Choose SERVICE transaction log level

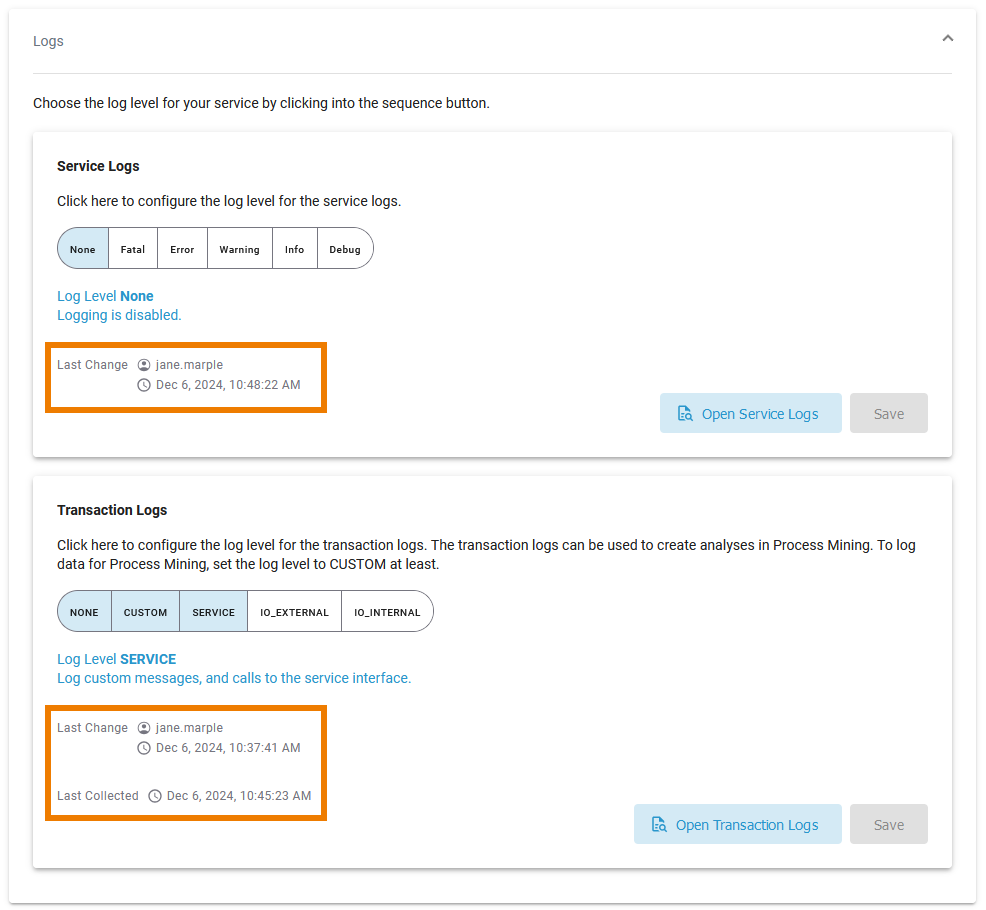(213, 612)
